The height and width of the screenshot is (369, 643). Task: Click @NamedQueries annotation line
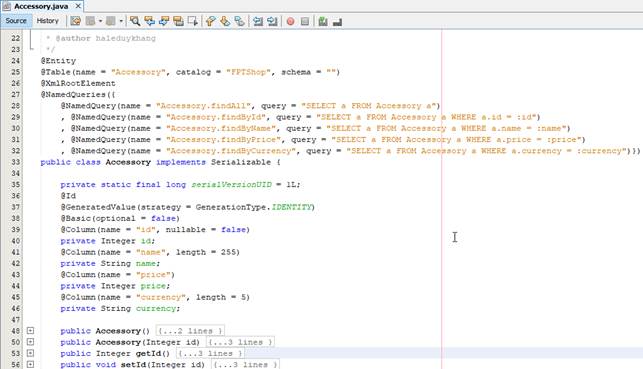tap(78, 94)
